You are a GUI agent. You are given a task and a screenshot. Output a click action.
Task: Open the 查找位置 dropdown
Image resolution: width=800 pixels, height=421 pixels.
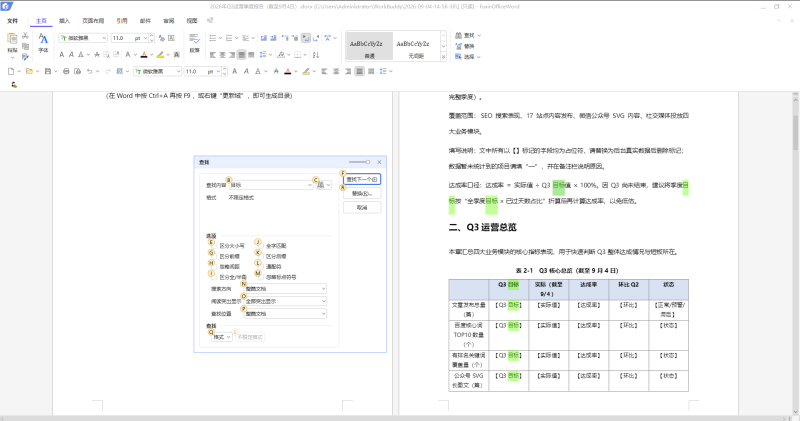click(285, 314)
